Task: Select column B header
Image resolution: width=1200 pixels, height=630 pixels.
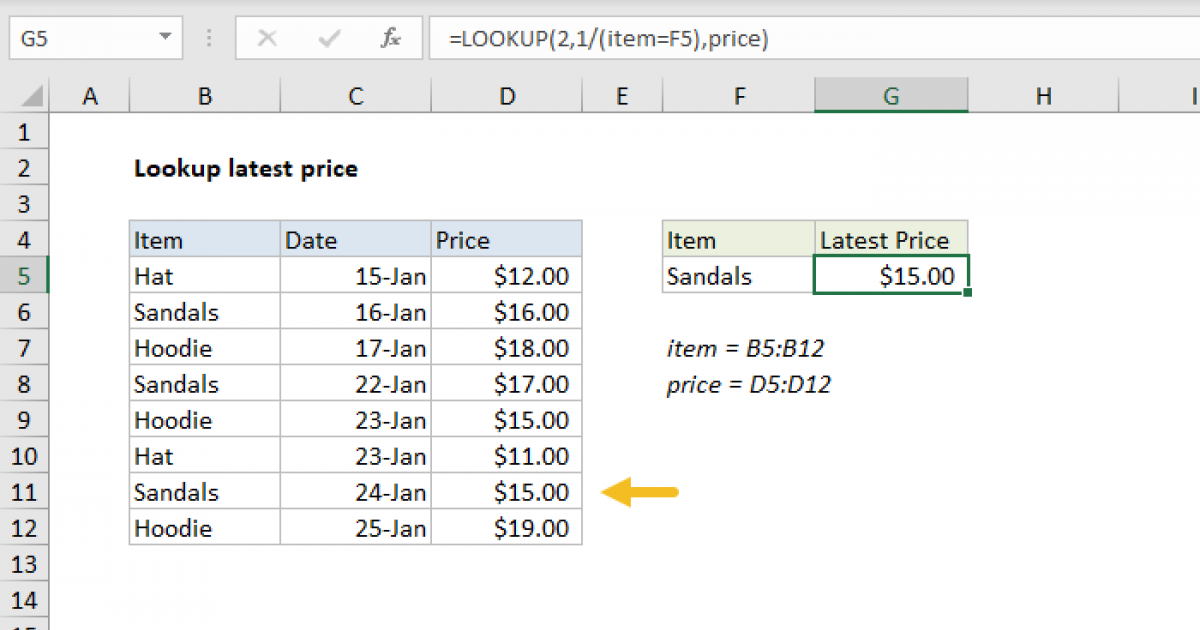Action: pyautogui.click(x=204, y=95)
